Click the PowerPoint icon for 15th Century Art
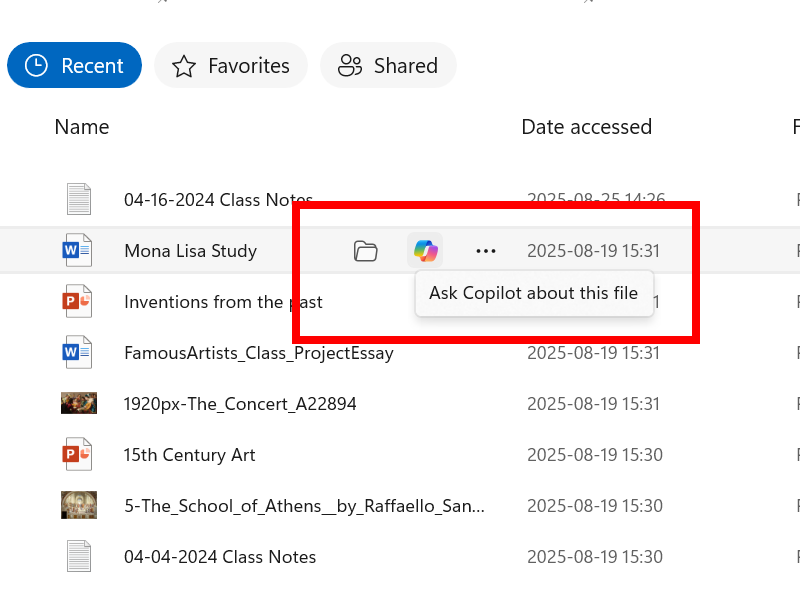The width and height of the screenshot is (800, 600). tap(79, 454)
